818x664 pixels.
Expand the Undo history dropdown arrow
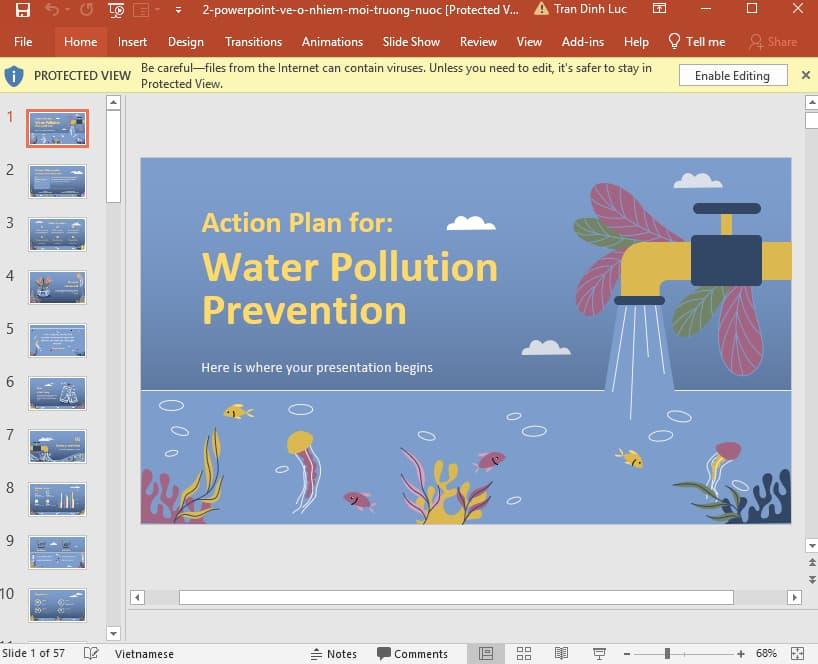66,10
